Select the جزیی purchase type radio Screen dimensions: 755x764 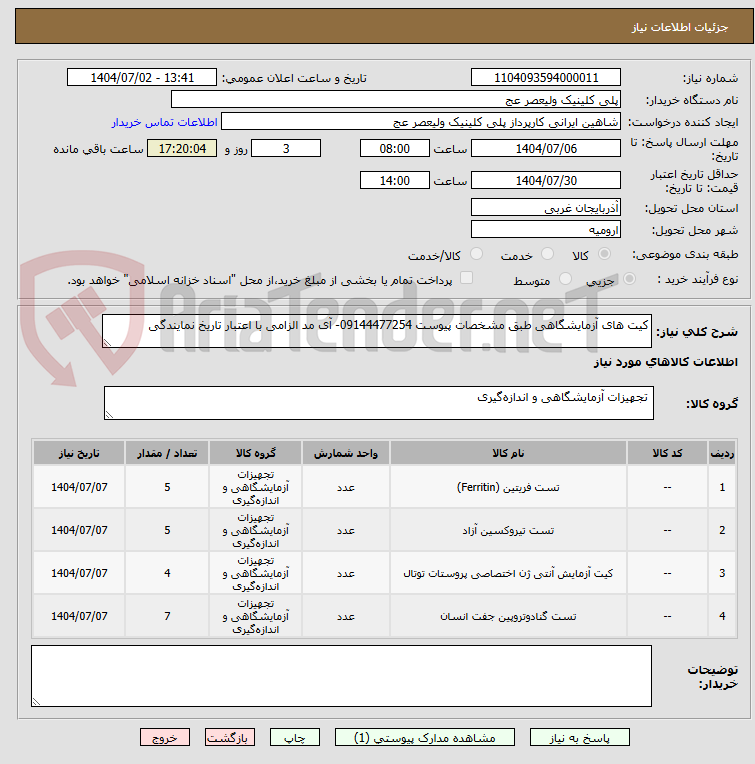point(629,279)
